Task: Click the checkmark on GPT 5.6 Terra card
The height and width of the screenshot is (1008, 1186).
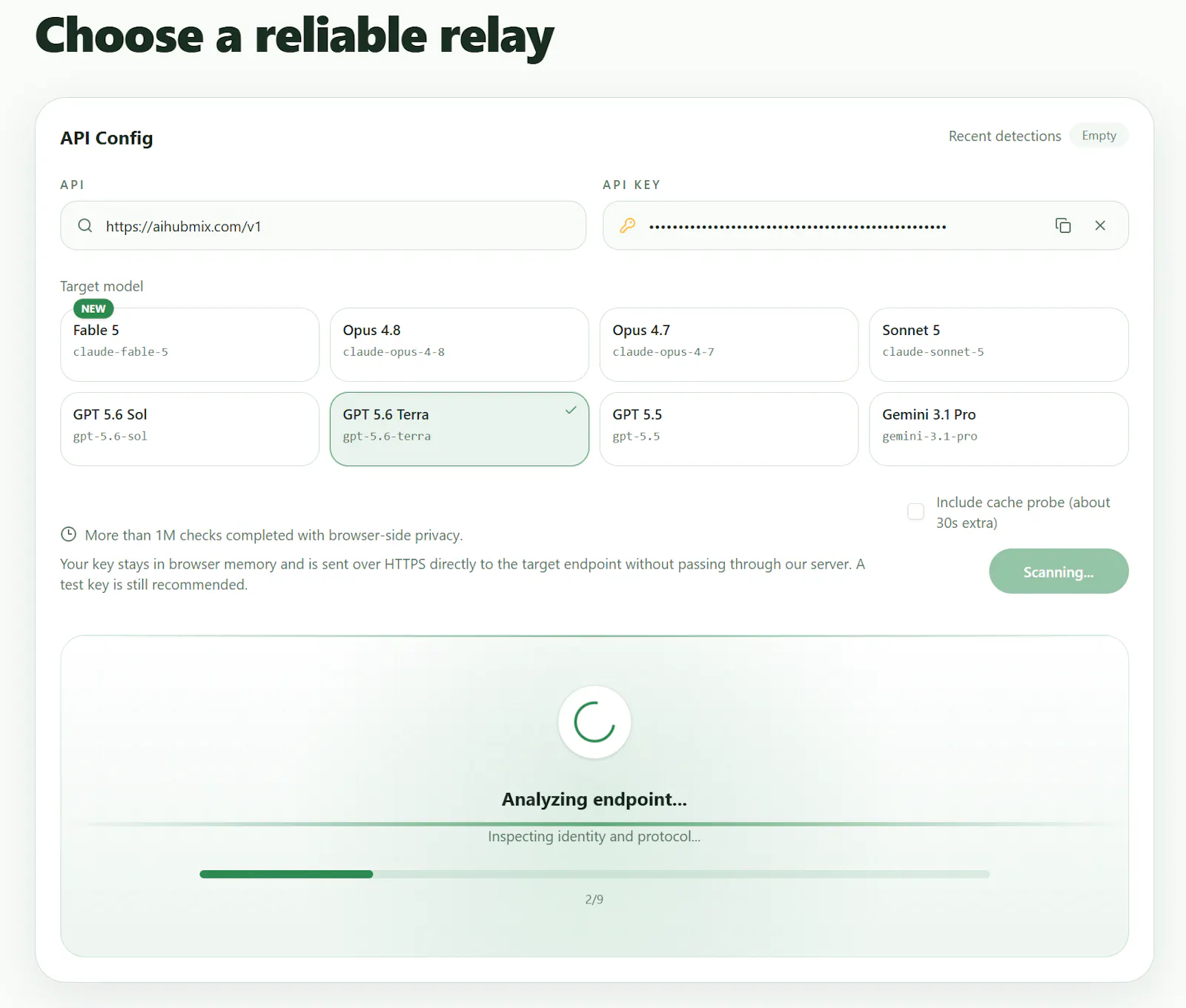Action: tap(571, 410)
